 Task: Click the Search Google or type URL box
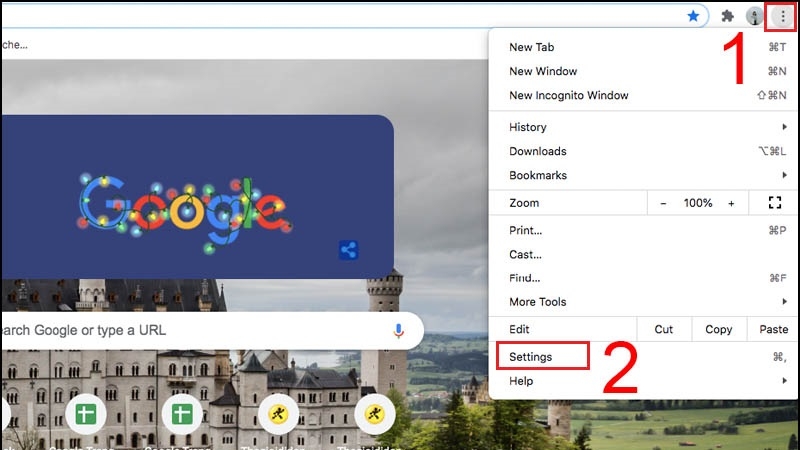190,330
